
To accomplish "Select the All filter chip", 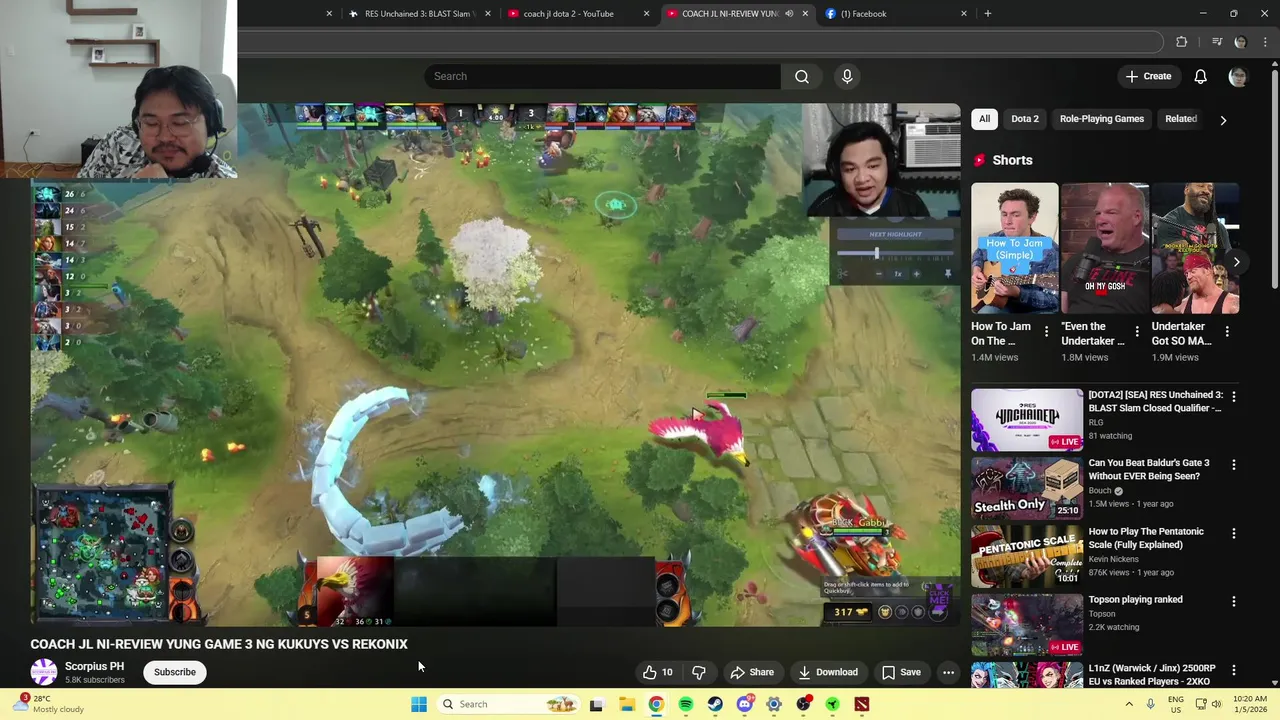I will tap(984, 119).
